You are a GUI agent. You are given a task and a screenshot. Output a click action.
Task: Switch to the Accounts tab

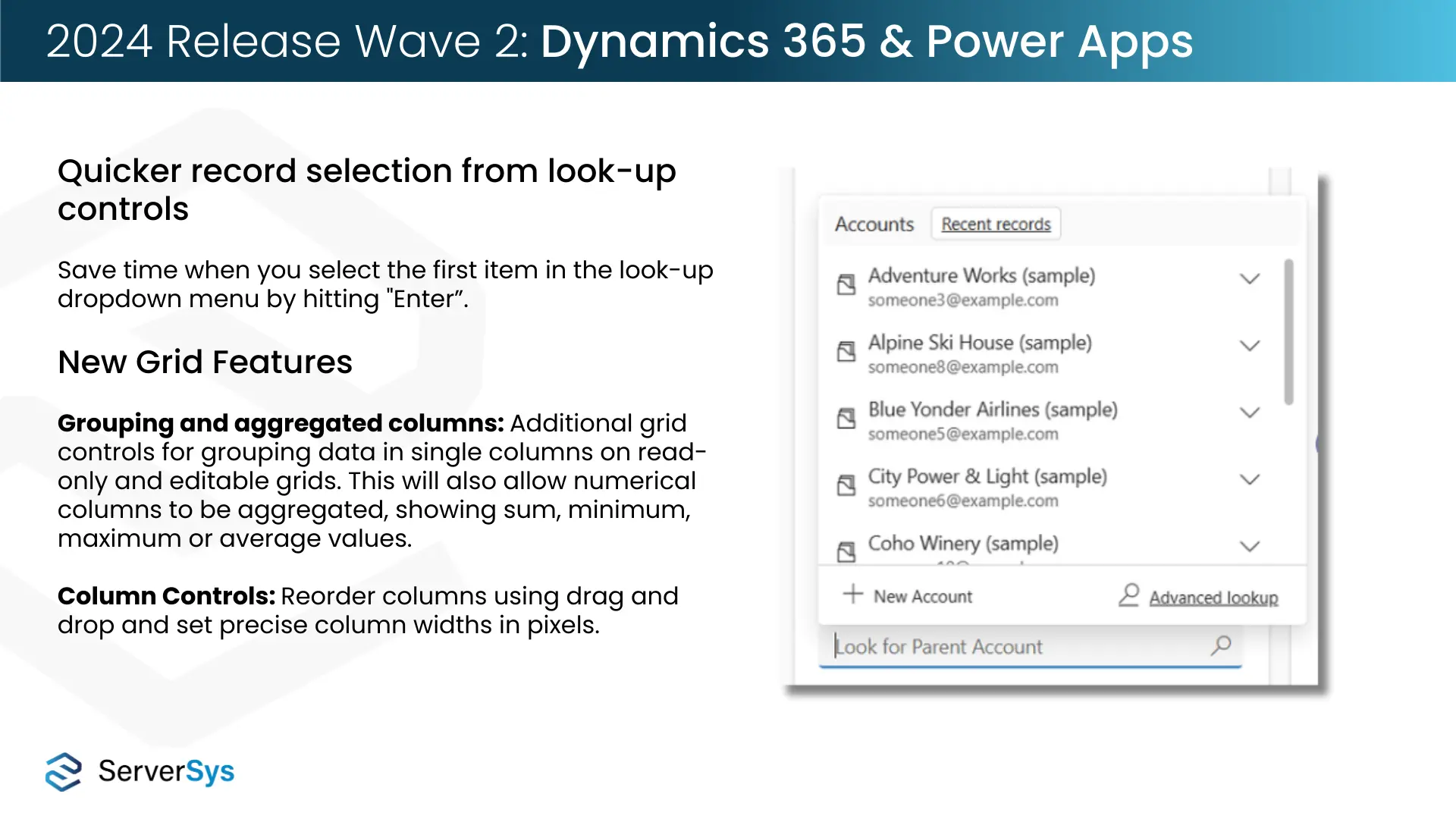click(874, 224)
